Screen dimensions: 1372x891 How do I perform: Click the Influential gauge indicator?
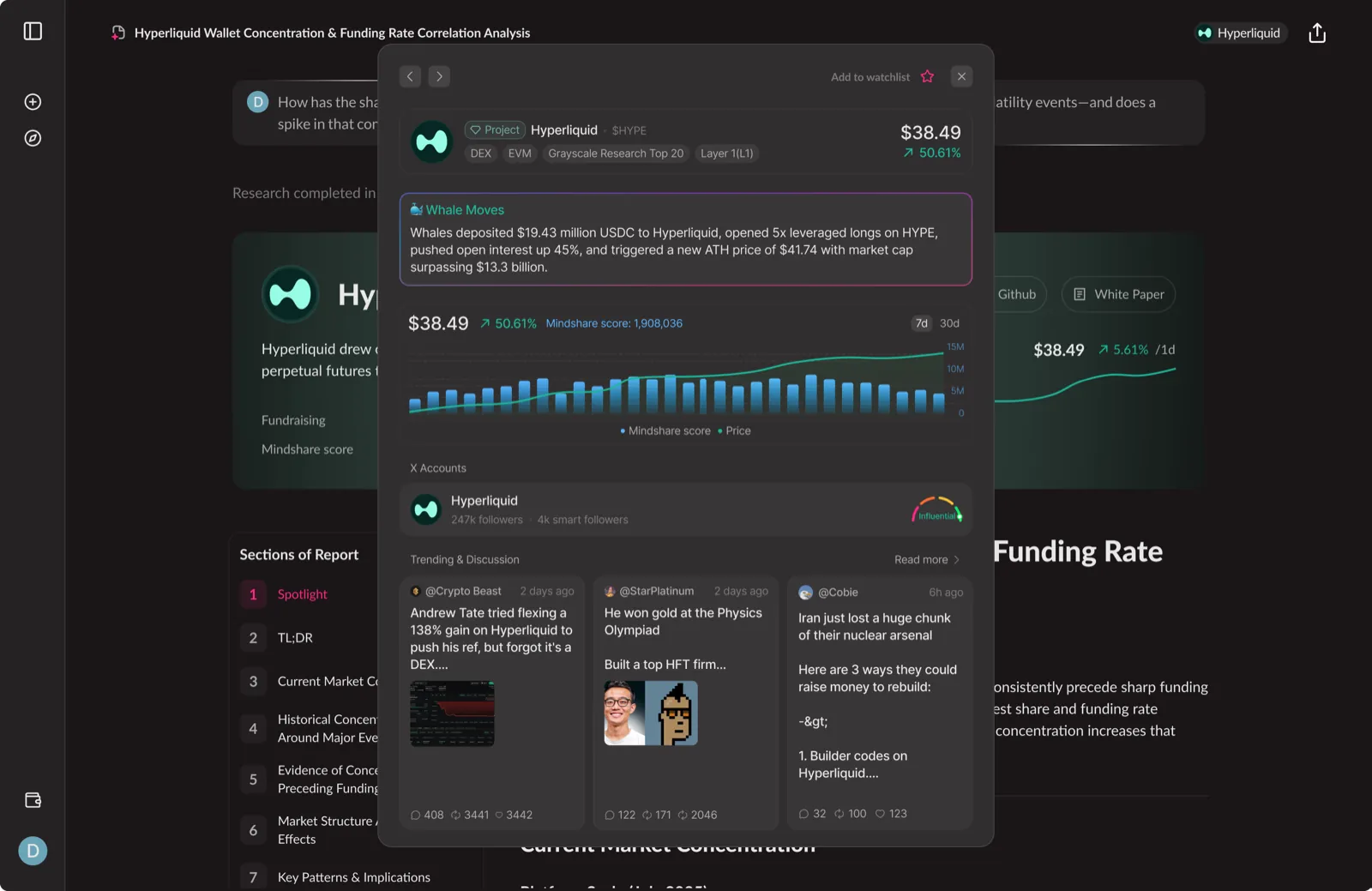(936, 509)
